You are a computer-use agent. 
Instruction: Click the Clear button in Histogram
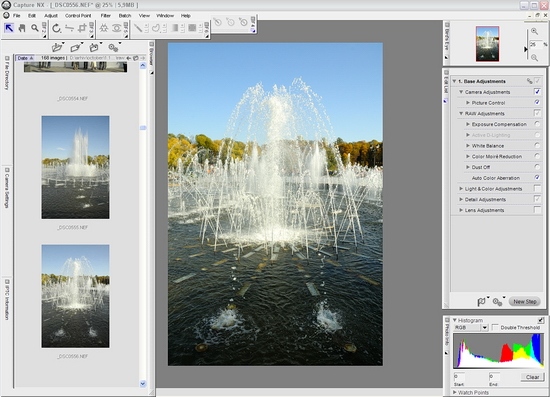tap(532, 377)
